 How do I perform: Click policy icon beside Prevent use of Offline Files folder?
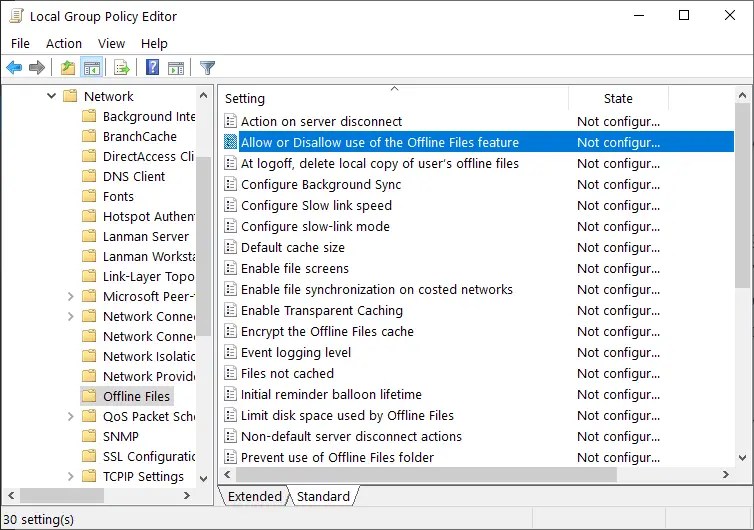231,457
